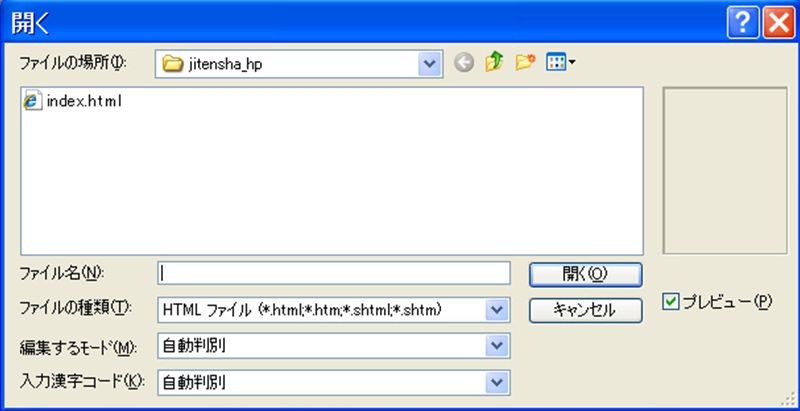Click the dialog resize grip corner
The image size is (800, 411).
pos(788,400)
